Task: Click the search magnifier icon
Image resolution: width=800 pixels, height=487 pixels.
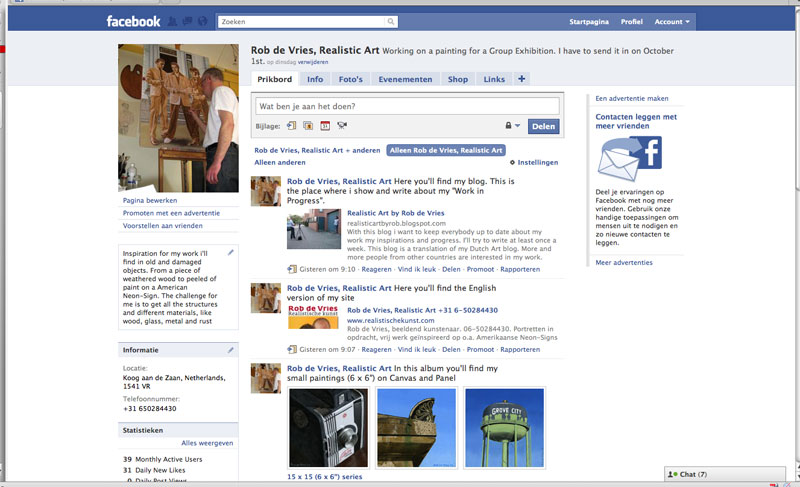Action: tap(391, 21)
